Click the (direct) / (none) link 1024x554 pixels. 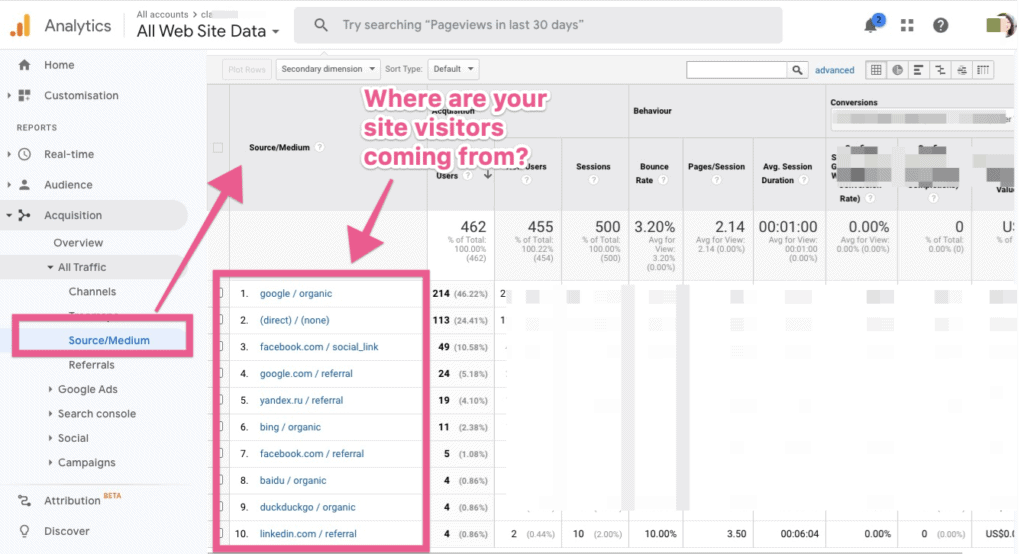click(295, 320)
